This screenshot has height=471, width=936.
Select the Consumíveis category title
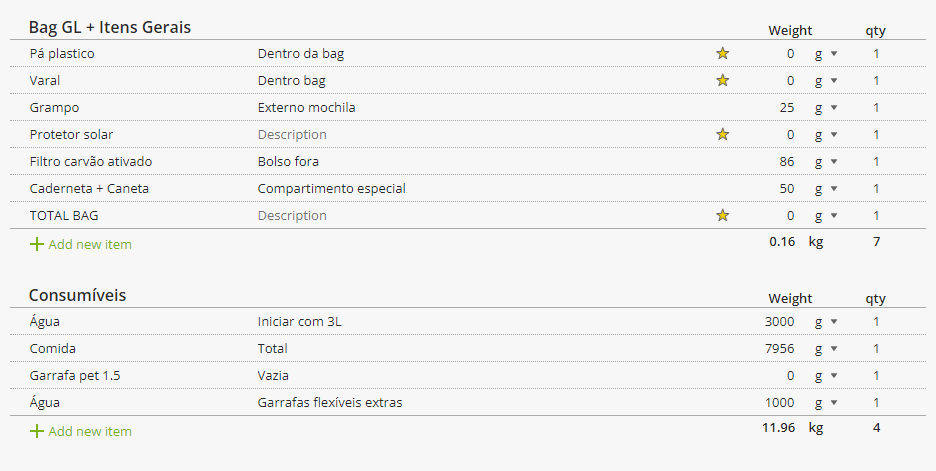78,295
